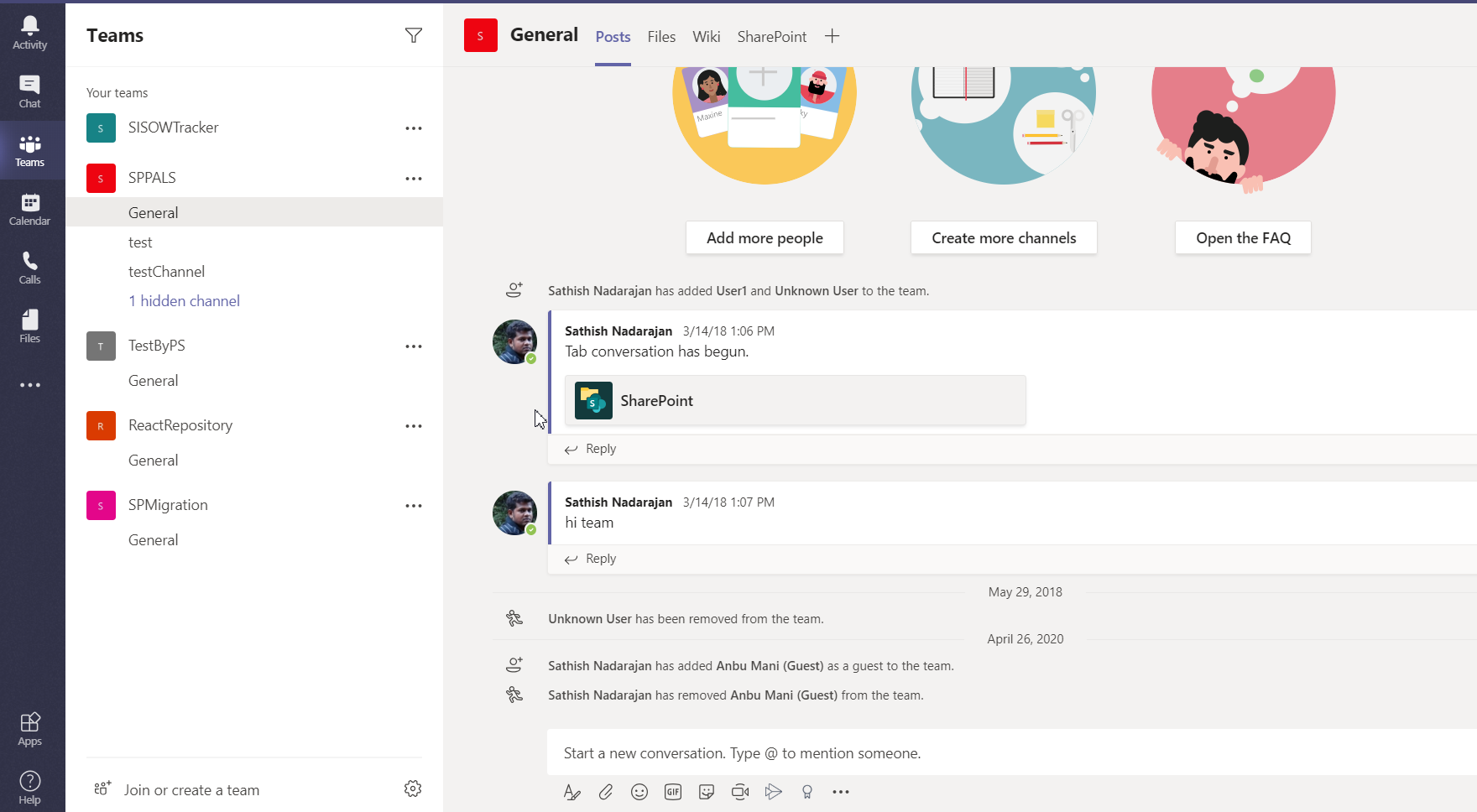Open the GIF picker
The image size is (1477, 812).
[x=672, y=791]
